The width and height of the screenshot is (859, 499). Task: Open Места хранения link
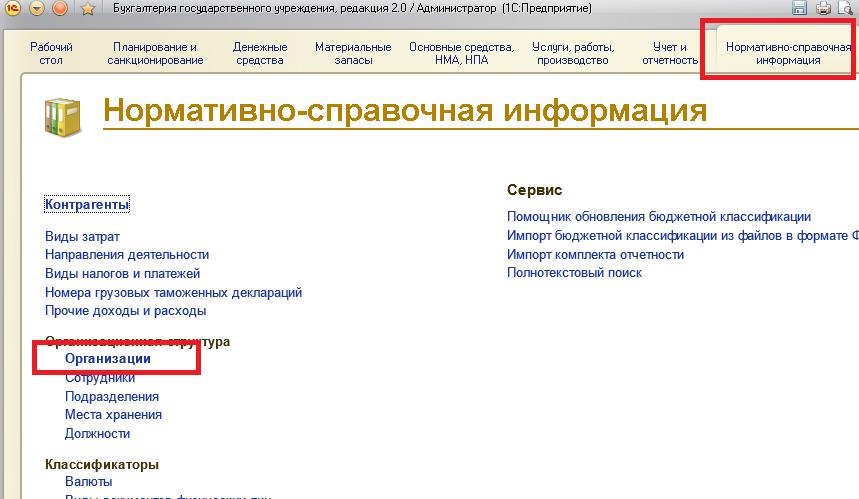[x=113, y=415]
